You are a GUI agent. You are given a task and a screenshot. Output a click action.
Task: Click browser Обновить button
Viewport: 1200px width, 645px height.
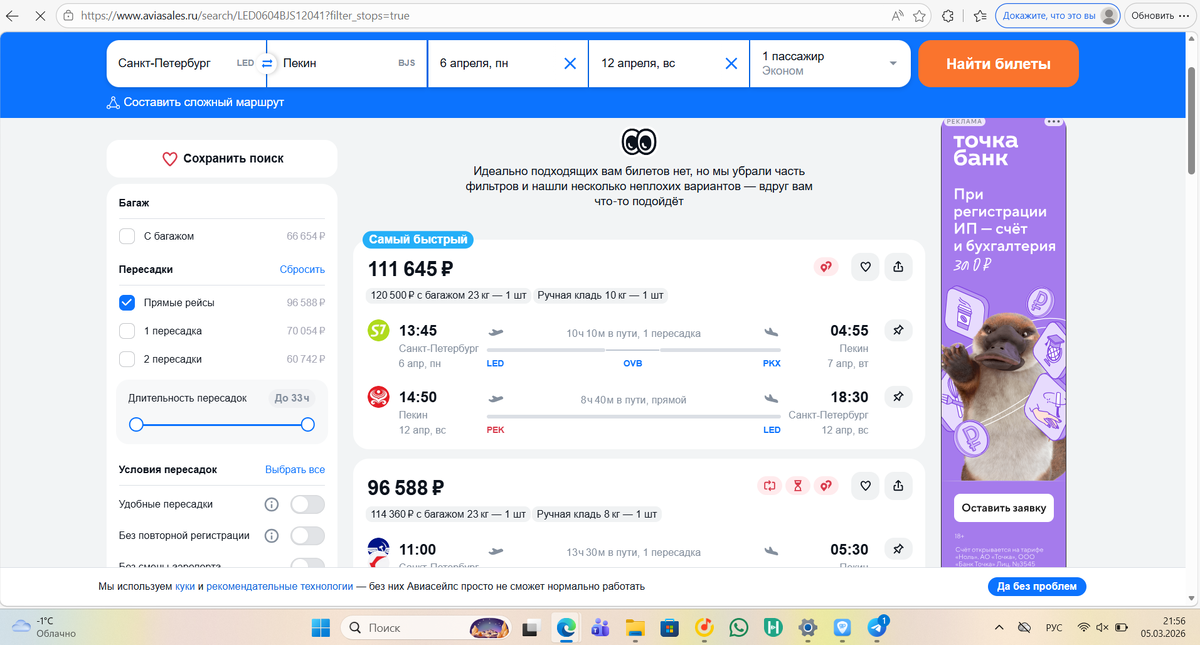1159,16
